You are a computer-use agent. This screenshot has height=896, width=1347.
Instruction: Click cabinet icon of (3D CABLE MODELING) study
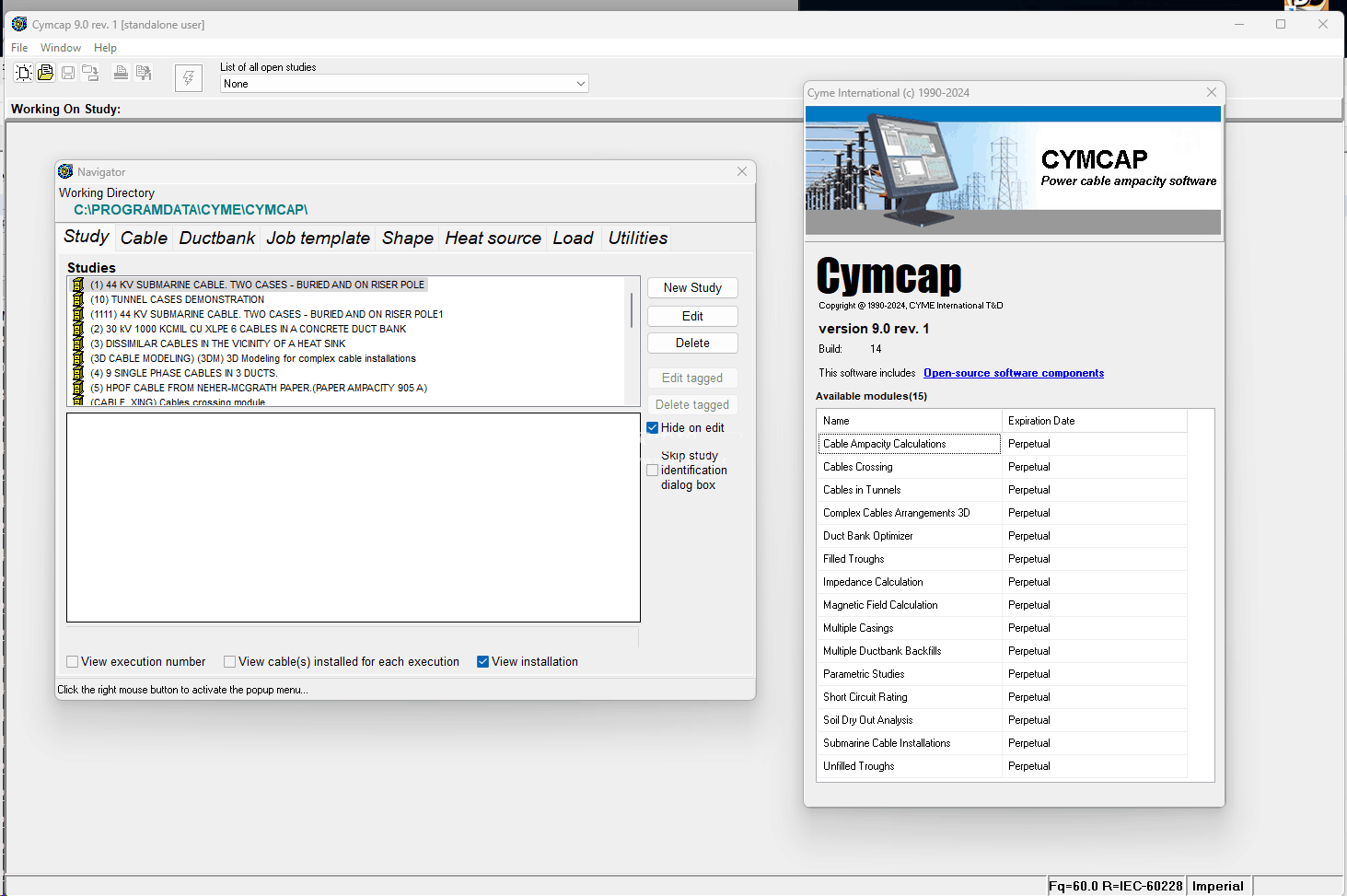(x=78, y=358)
